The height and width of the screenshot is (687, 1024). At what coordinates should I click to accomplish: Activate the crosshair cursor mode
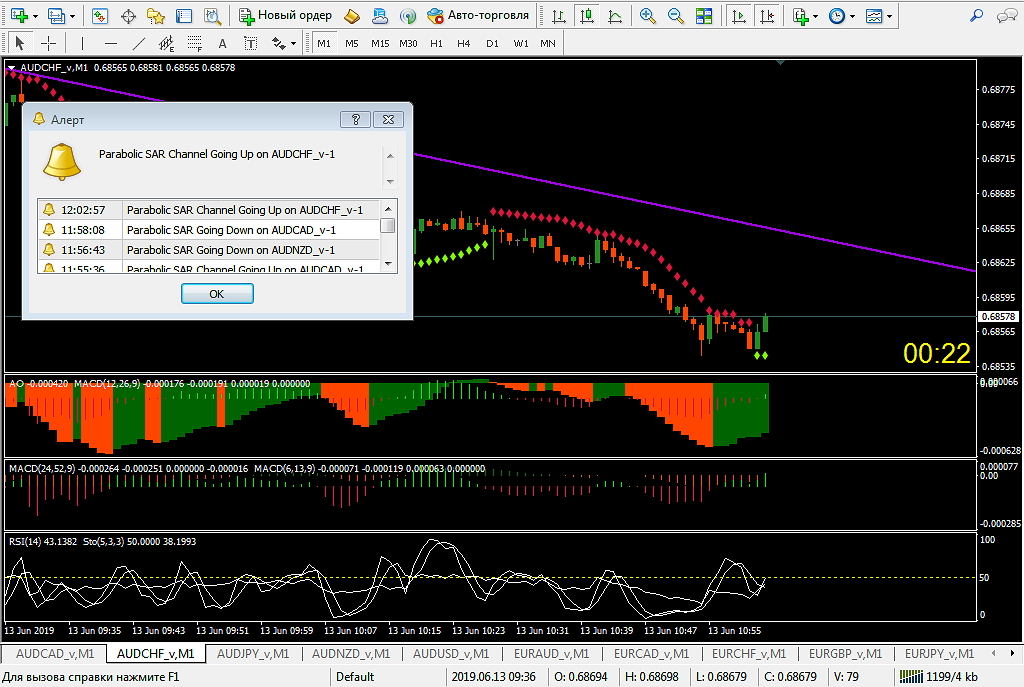click(48, 44)
